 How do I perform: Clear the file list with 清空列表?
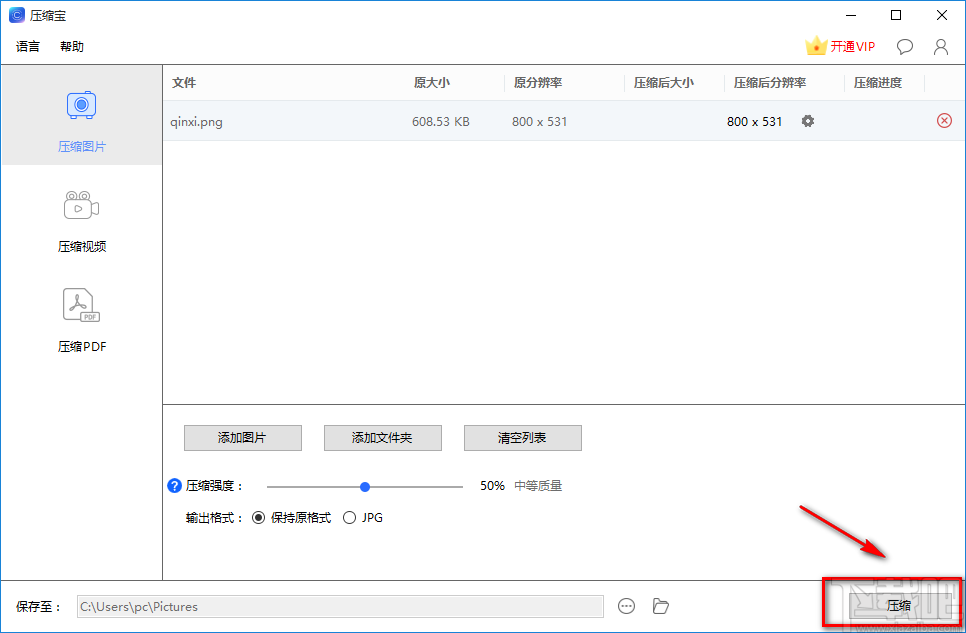click(522, 438)
